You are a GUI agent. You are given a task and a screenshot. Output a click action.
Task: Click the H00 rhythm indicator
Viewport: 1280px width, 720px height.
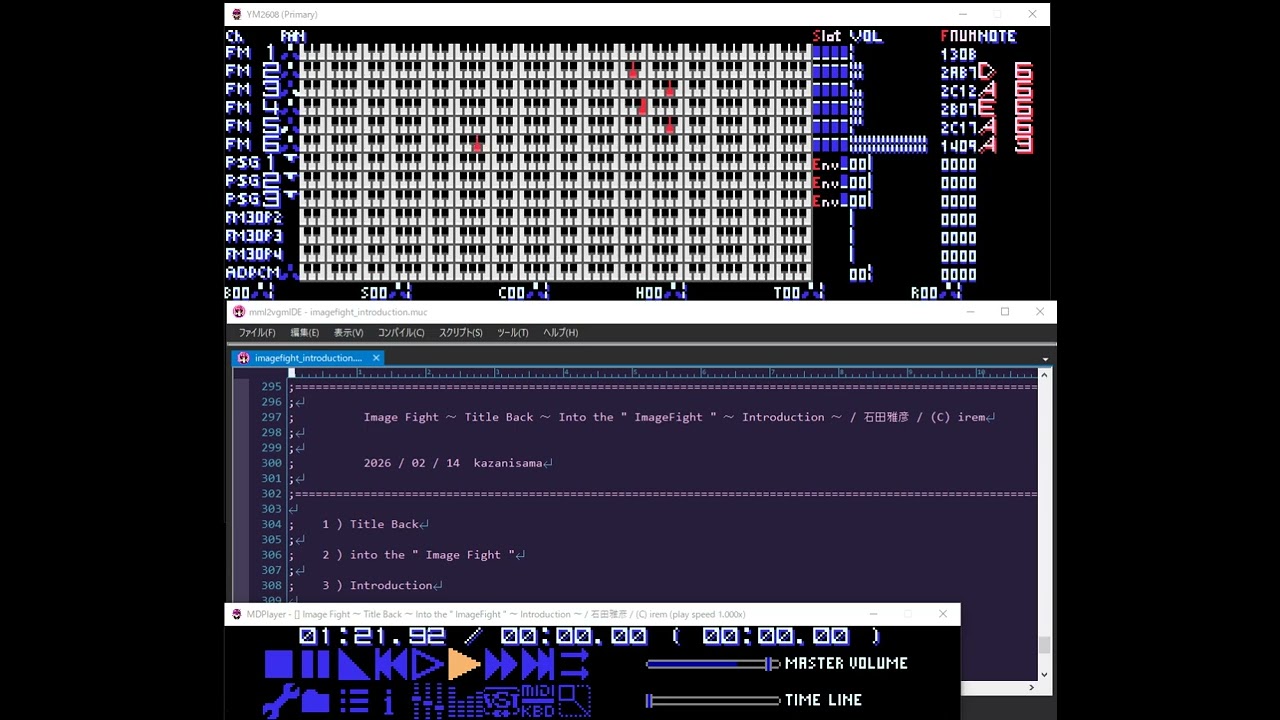pyautogui.click(x=661, y=292)
